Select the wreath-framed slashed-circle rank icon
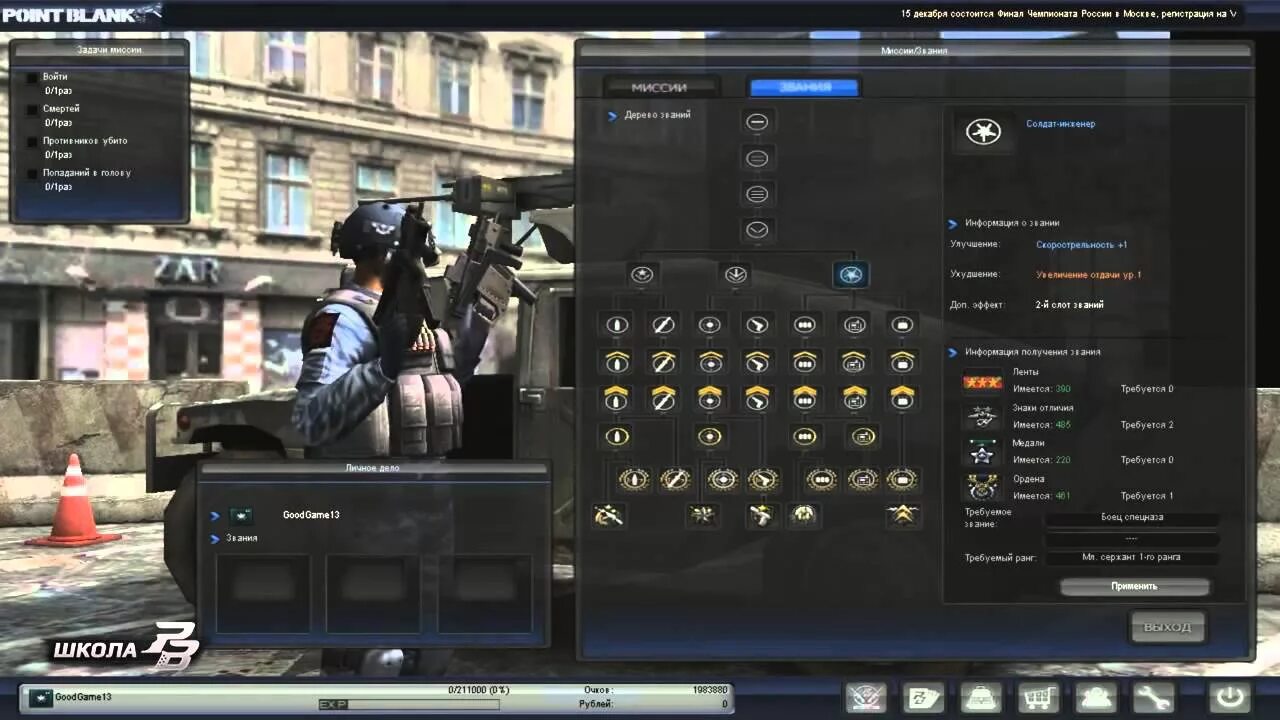 coord(675,479)
